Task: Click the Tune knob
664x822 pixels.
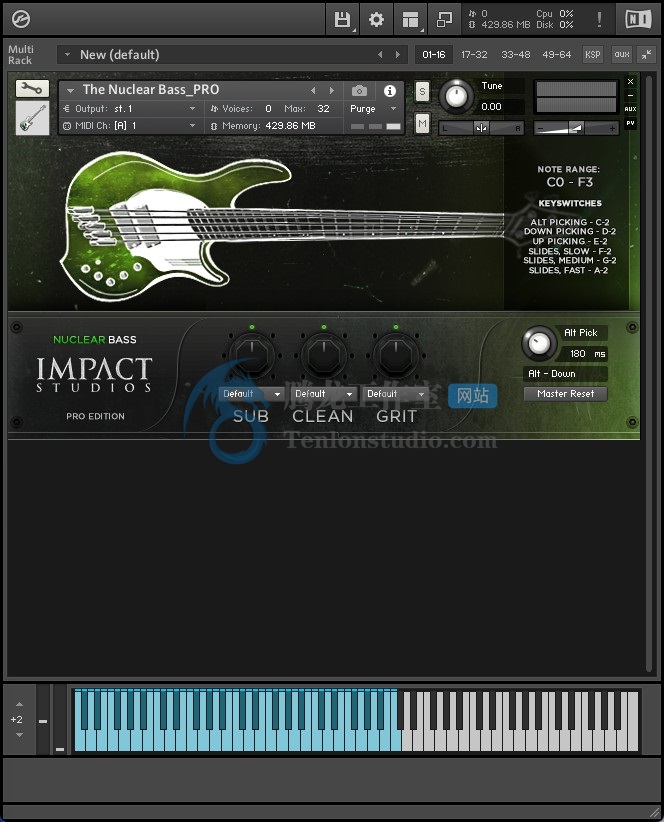Action: pyautogui.click(x=456, y=96)
